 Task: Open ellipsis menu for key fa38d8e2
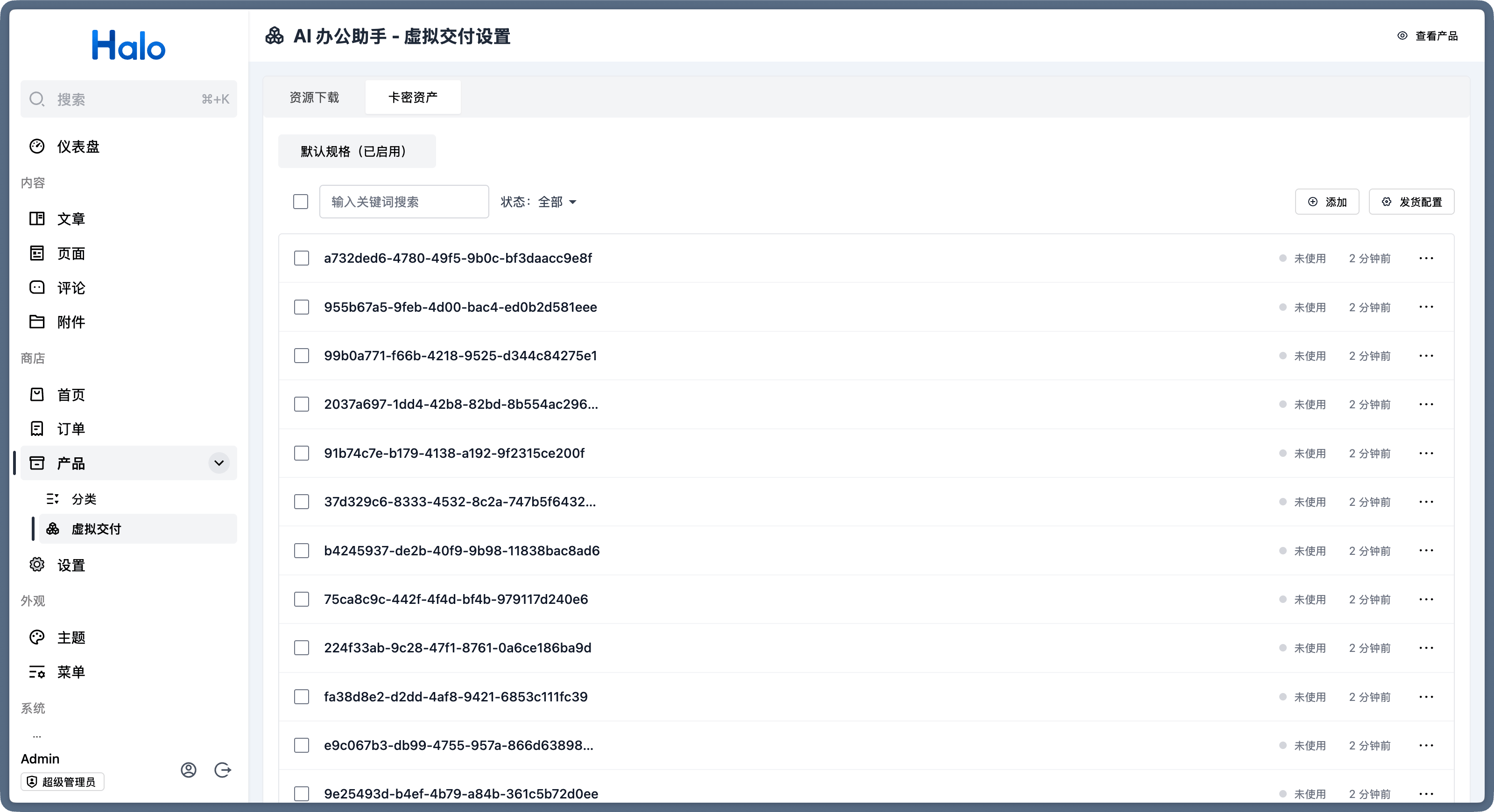1426,697
